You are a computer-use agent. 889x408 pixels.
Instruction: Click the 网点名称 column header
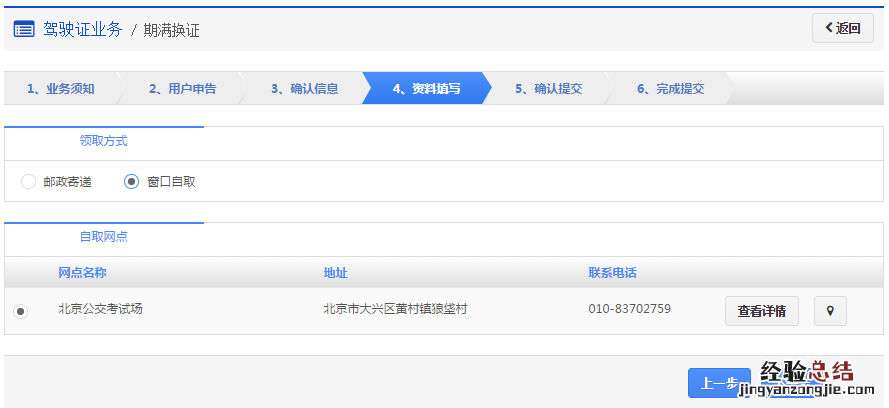pyautogui.click(x=83, y=273)
